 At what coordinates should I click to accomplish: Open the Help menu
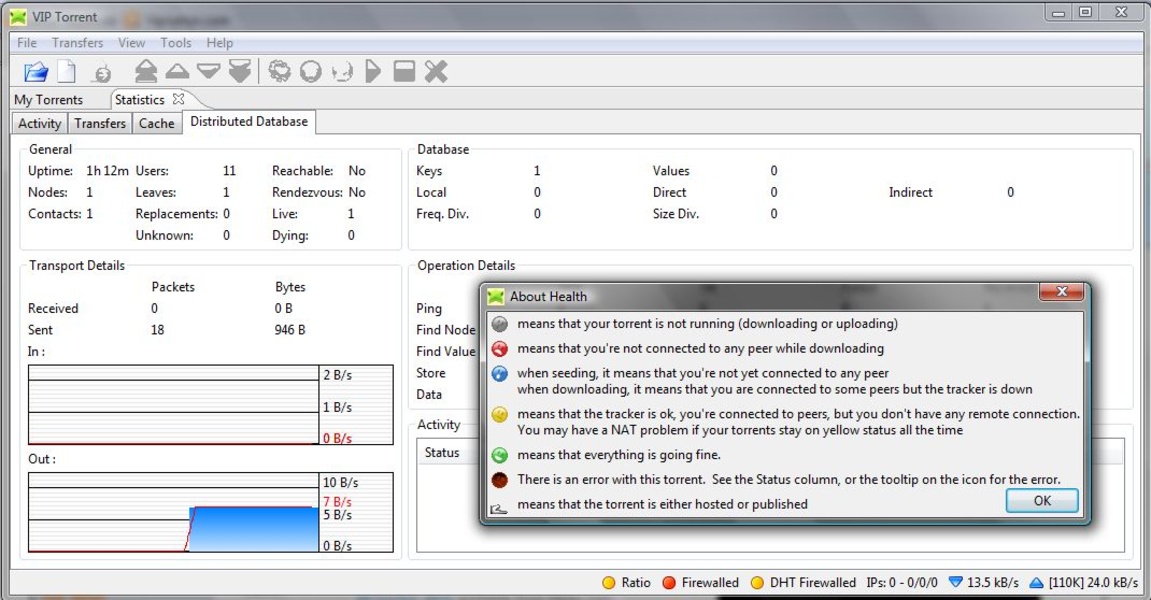(x=219, y=43)
